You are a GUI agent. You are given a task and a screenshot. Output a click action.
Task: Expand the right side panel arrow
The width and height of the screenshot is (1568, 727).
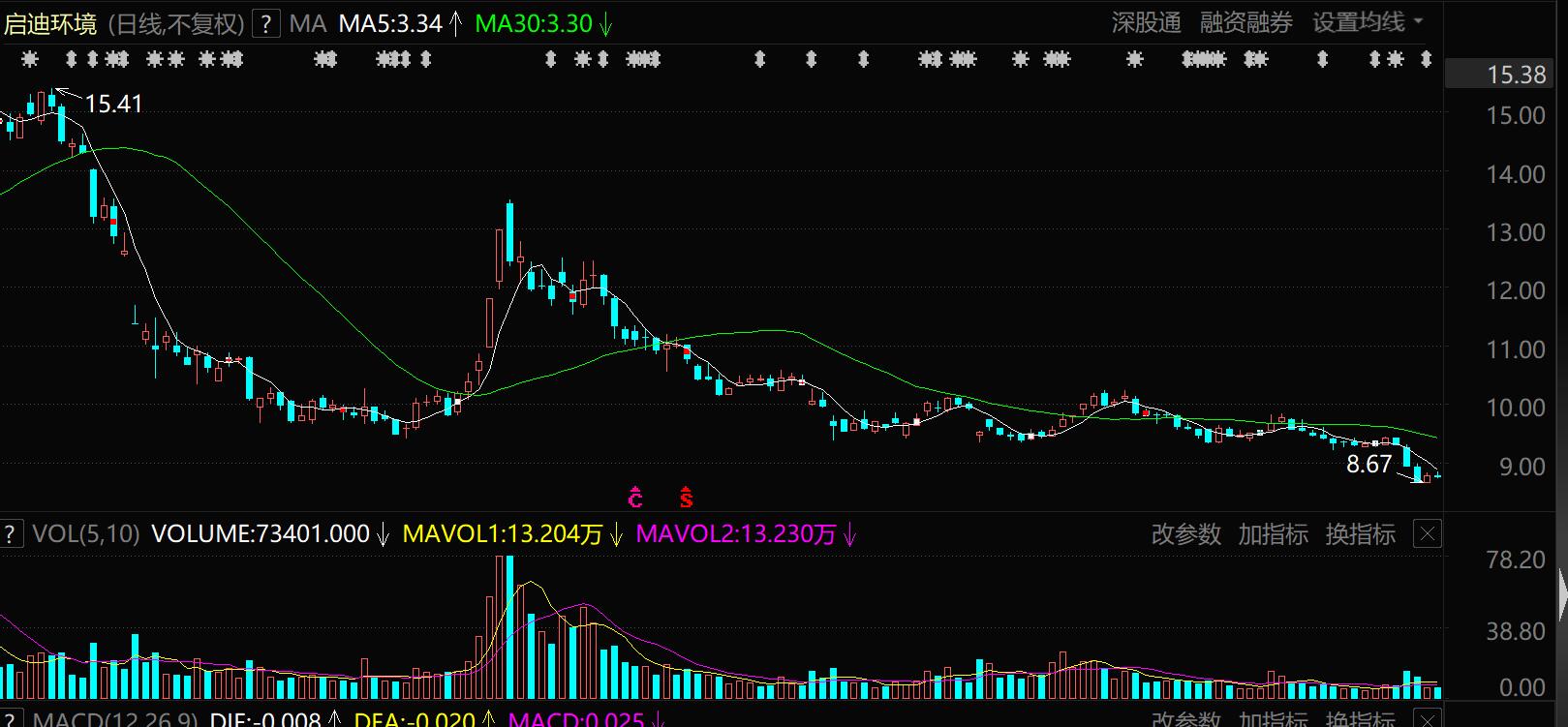(x=1560, y=594)
